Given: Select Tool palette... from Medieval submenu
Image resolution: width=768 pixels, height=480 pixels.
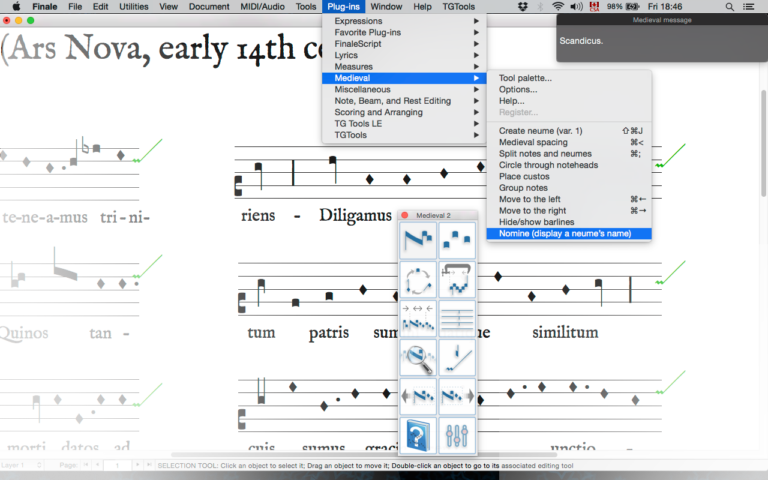Looking at the screenshot, I should 525,78.
